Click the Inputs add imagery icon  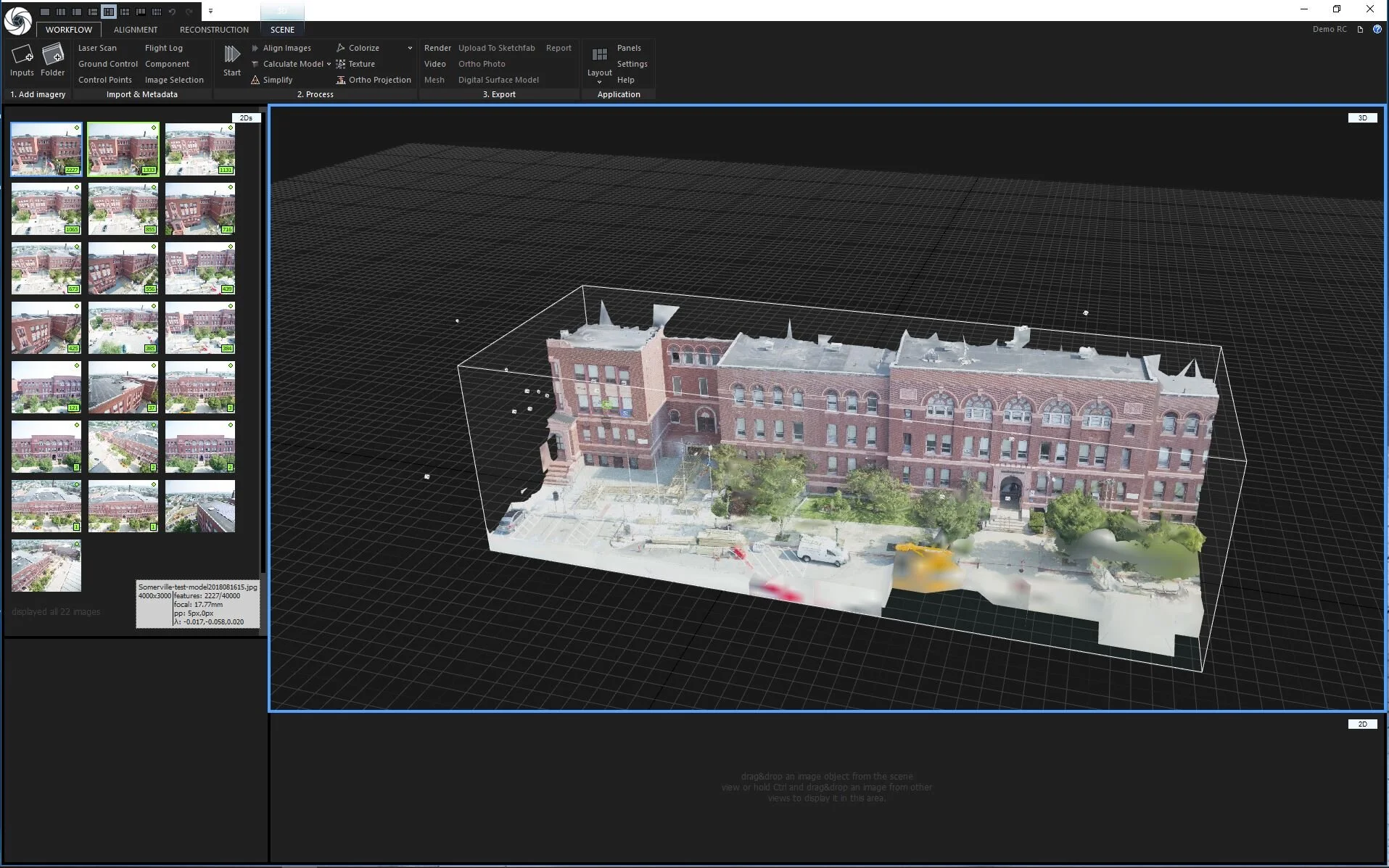pos(22,55)
